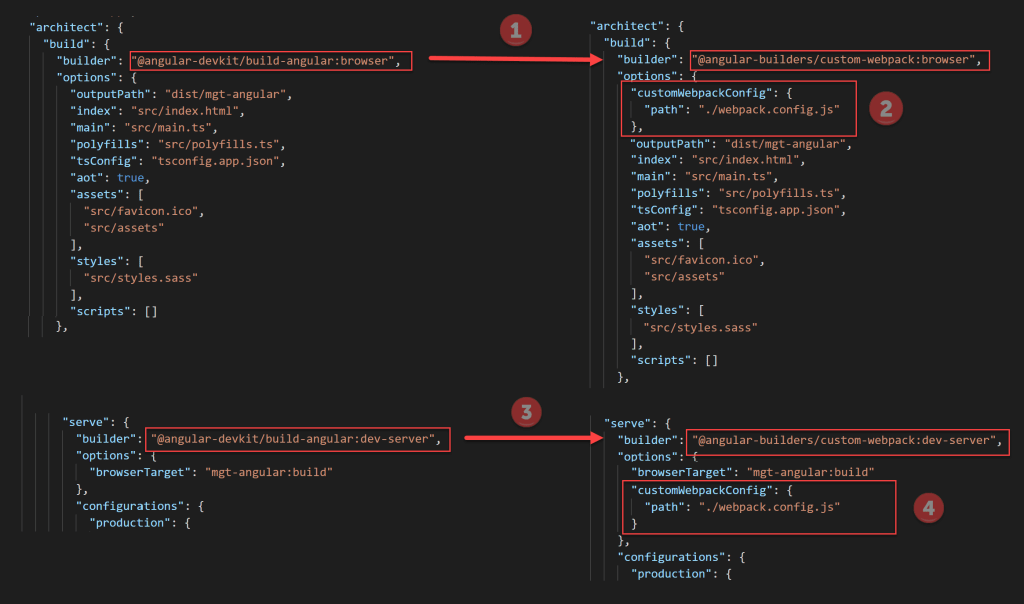Click the red circle badge numbered 3
The image size is (1024, 604).
point(527,410)
